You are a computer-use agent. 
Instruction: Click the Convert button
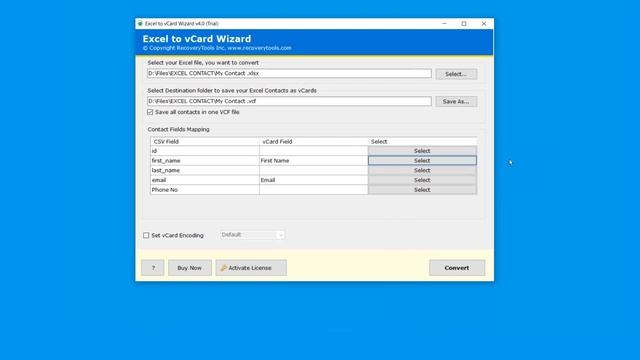[x=457, y=268]
